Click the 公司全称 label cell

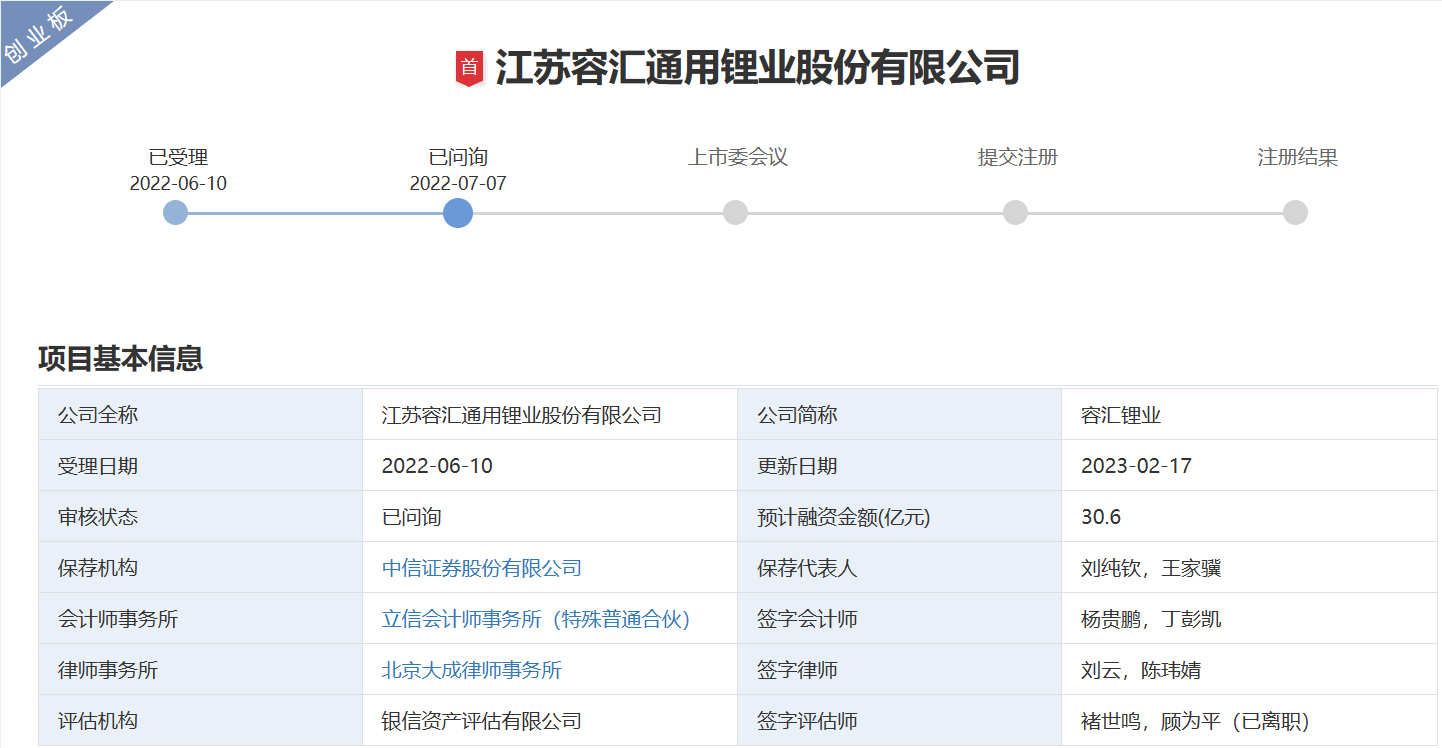[x=200, y=415]
